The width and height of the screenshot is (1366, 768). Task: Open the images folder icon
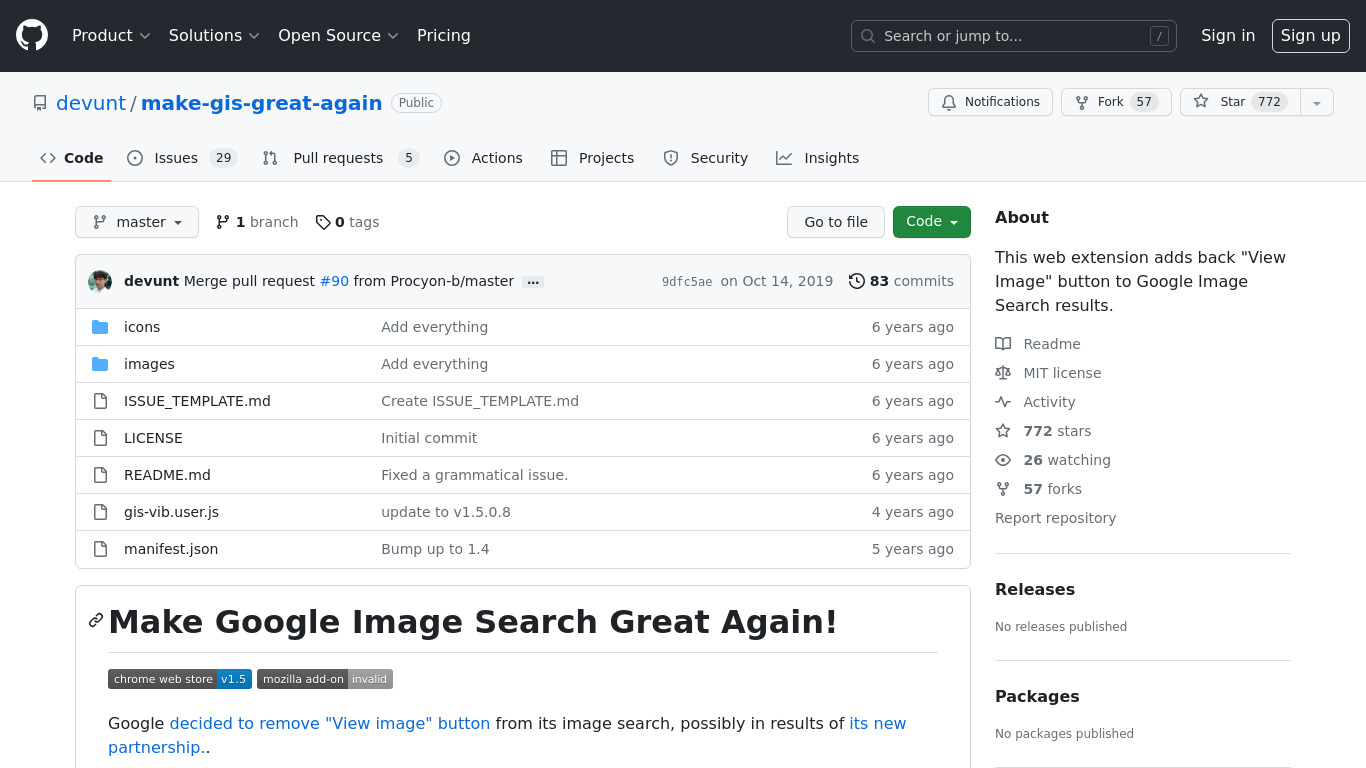[x=100, y=364]
